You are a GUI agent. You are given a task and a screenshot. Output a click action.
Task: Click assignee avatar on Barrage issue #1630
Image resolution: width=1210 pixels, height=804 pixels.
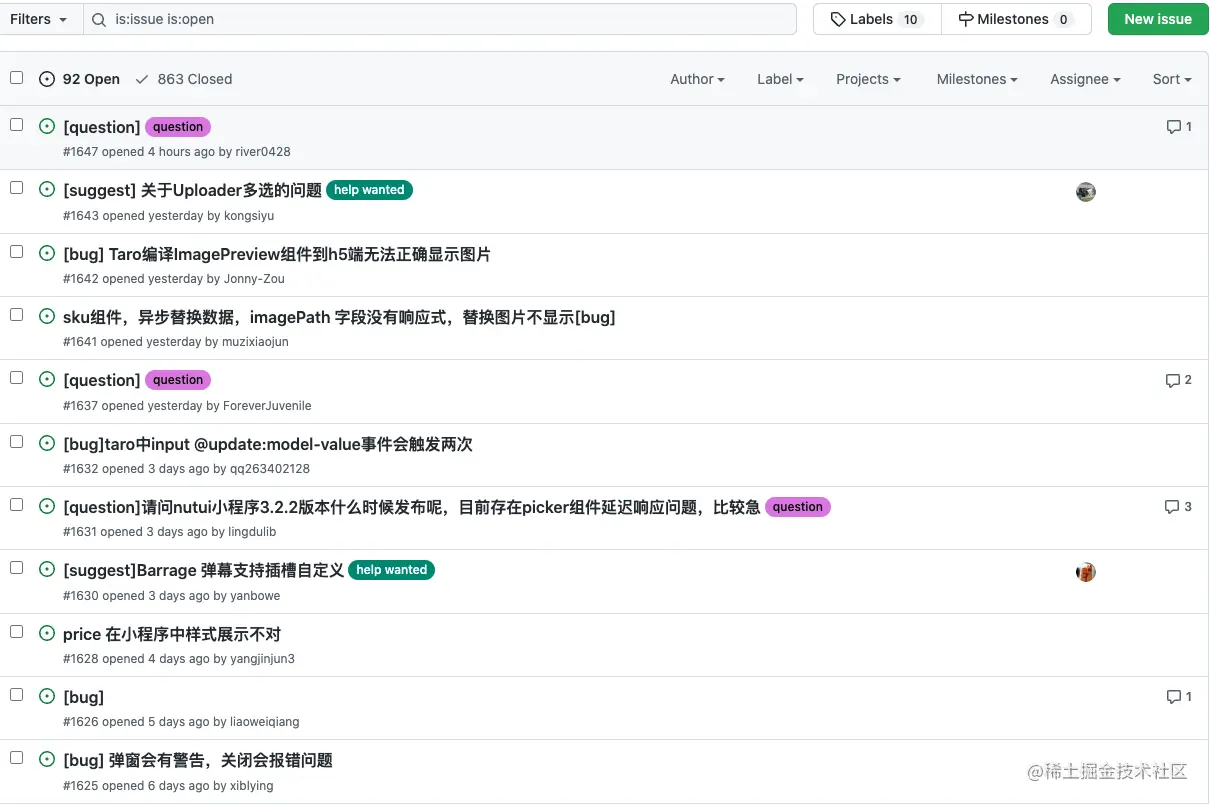point(1086,572)
